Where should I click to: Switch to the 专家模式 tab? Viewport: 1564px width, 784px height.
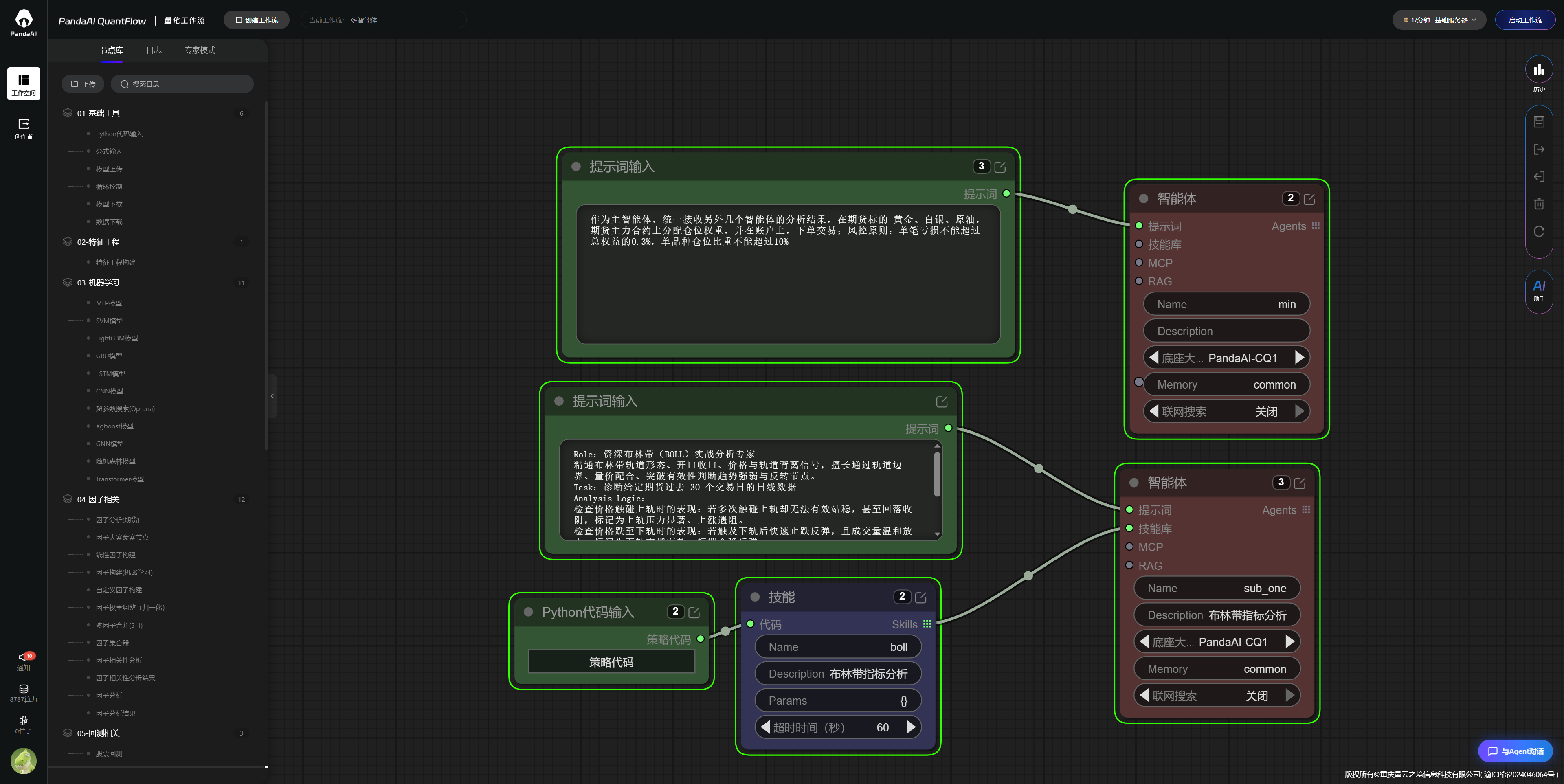click(200, 50)
